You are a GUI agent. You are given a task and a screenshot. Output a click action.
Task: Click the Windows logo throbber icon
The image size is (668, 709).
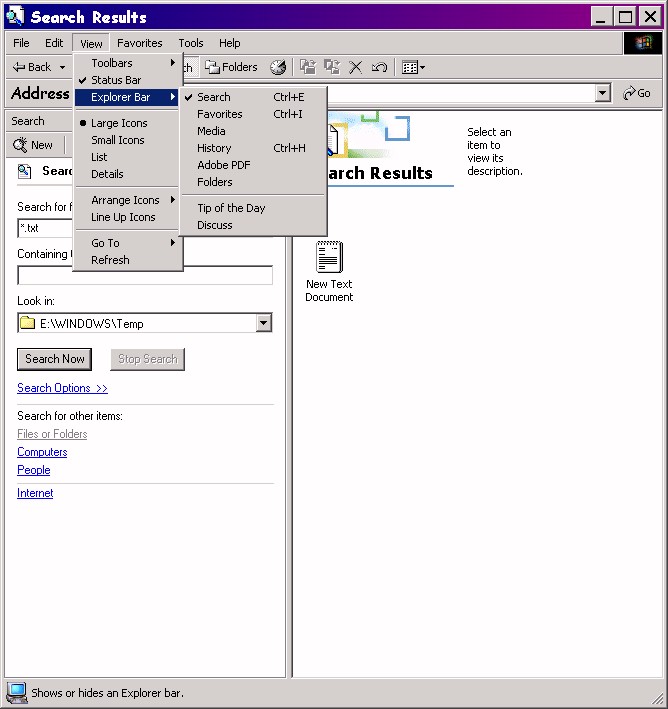(x=643, y=43)
